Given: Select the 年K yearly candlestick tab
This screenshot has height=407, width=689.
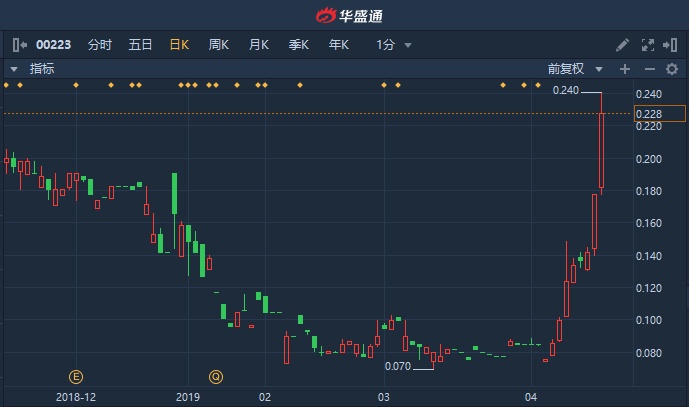Looking at the screenshot, I should click(338, 45).
